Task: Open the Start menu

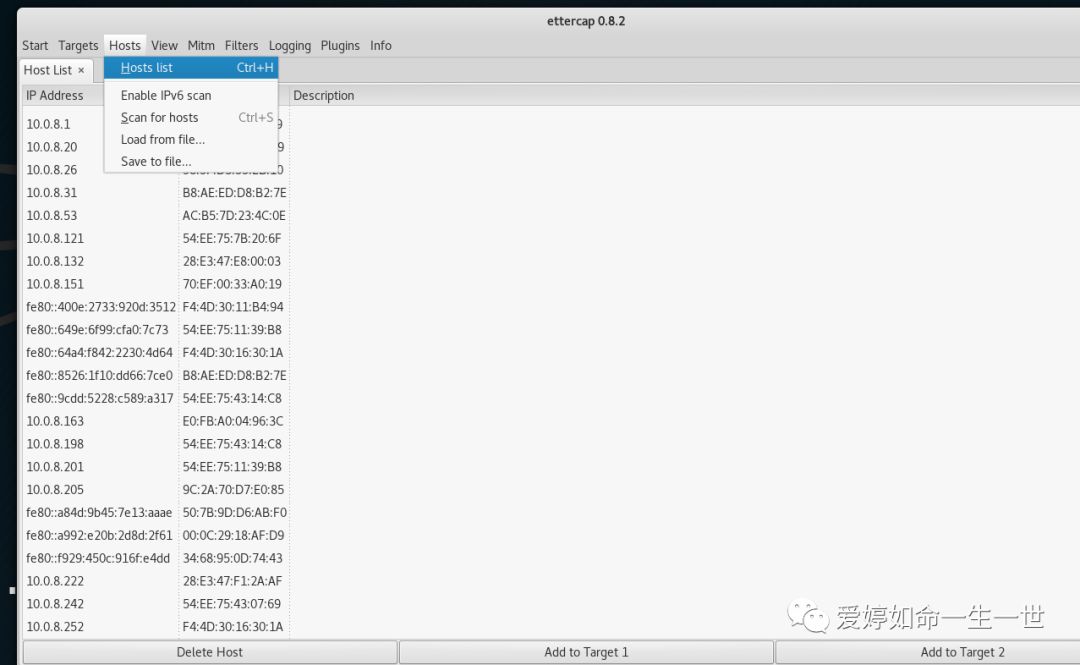Action: (35, 45)
